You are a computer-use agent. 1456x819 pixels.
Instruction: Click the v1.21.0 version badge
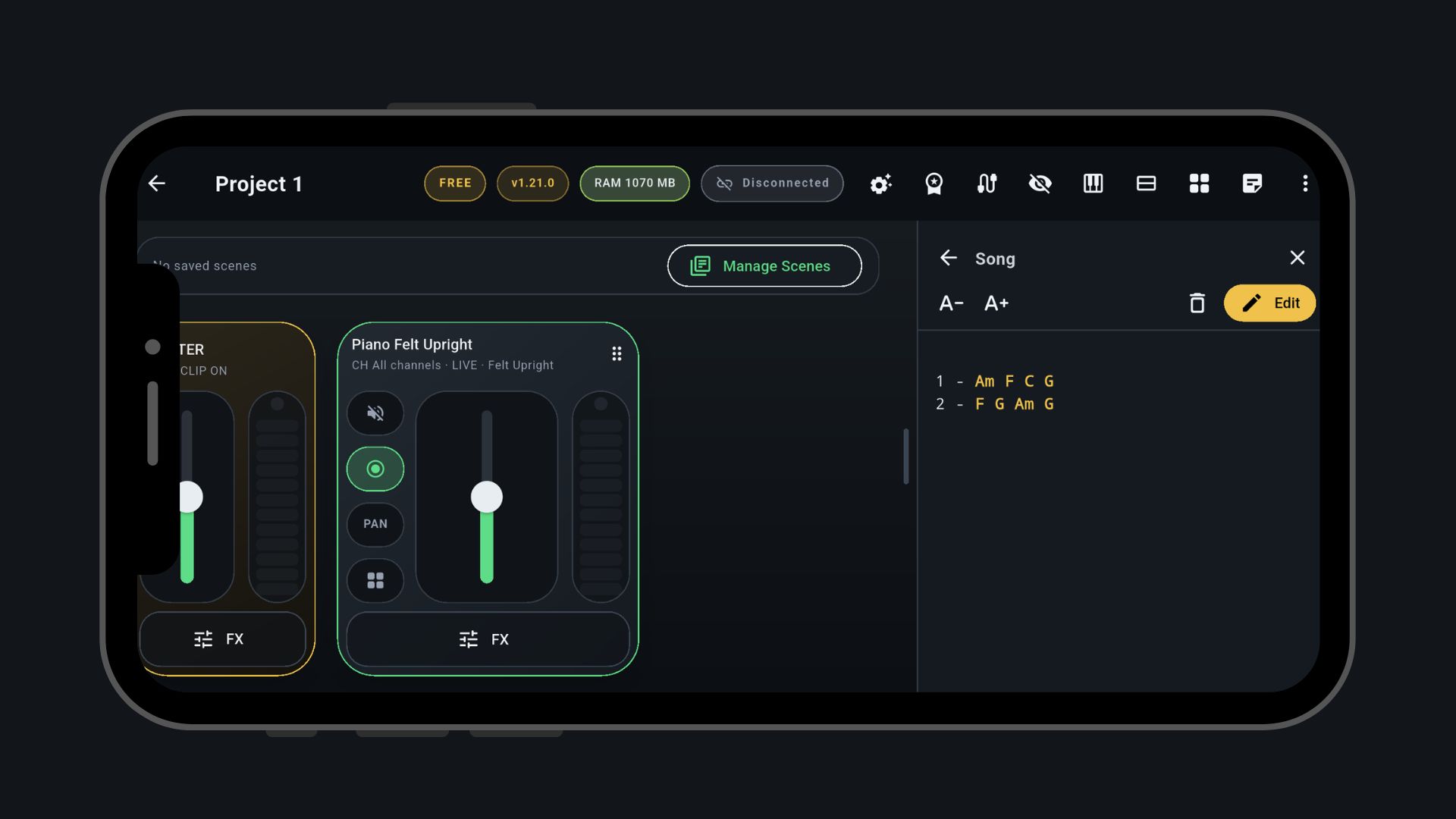[532, 184]
